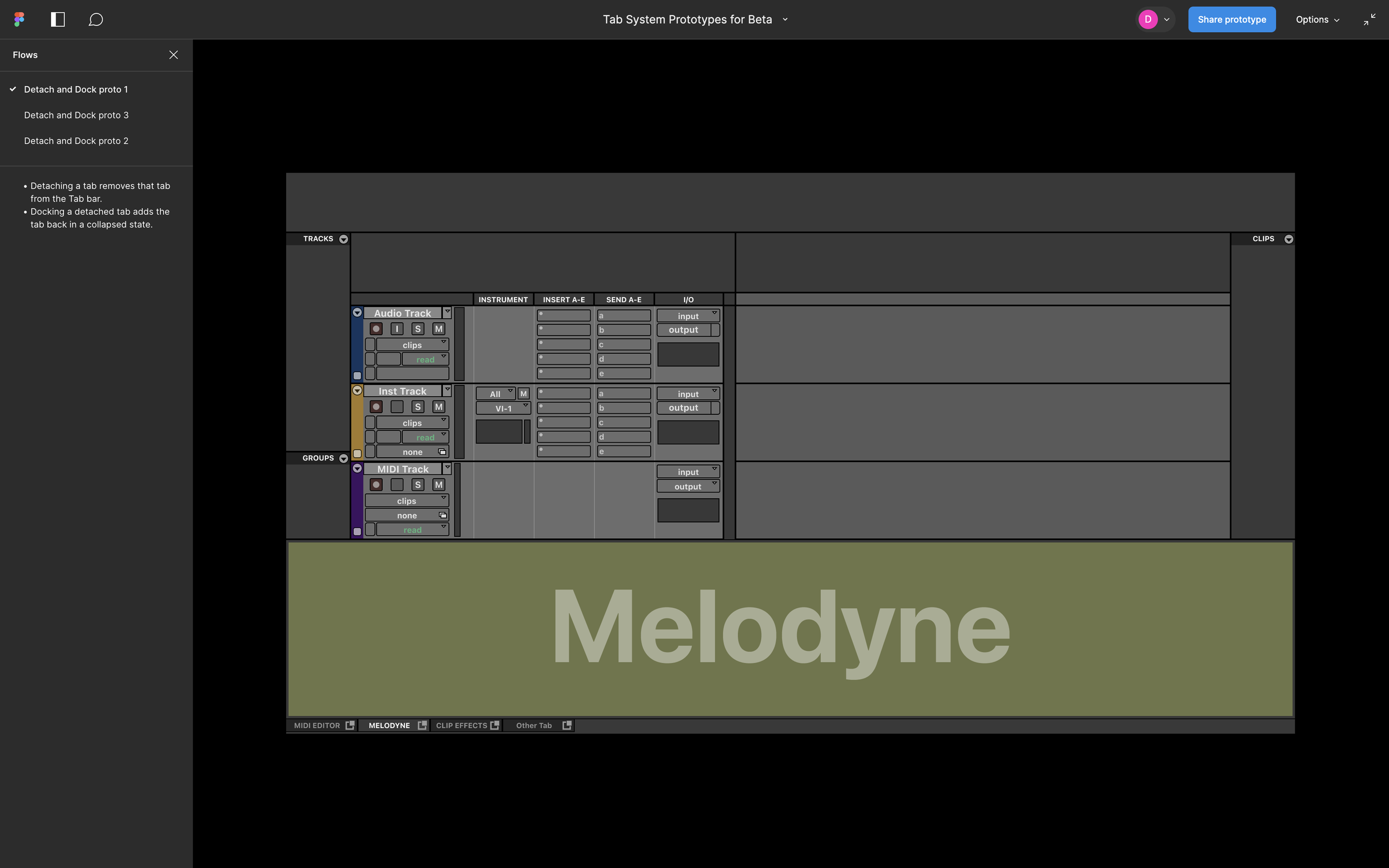Open prototype title dropdown chevron
This screenshot has width=1389, height=868.
pos(785,19)
